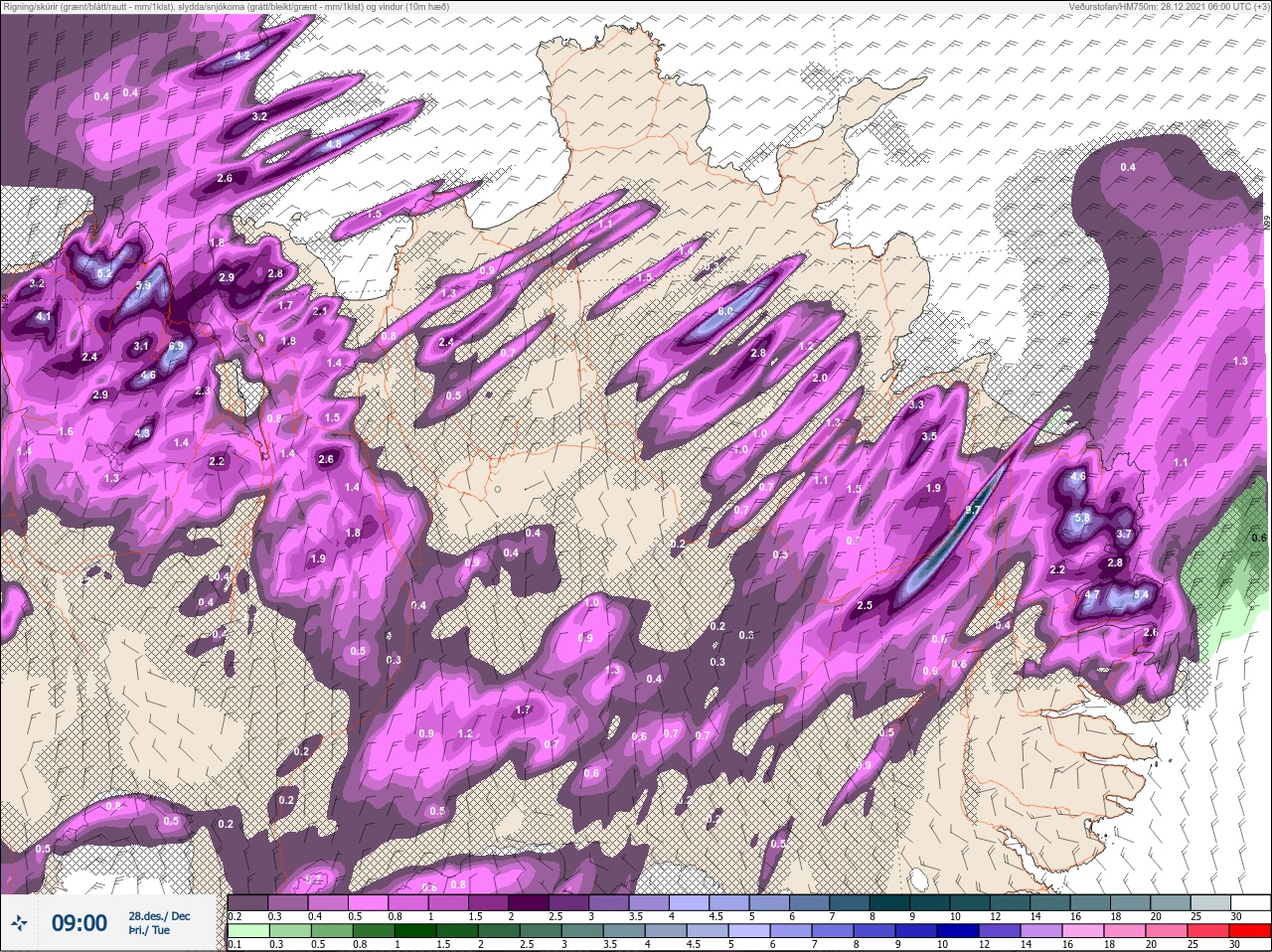This screenshot has width=1272, height=952.
Task: Click the 4.8 value near the top-left bands
Action: click(x=334, y=145)
